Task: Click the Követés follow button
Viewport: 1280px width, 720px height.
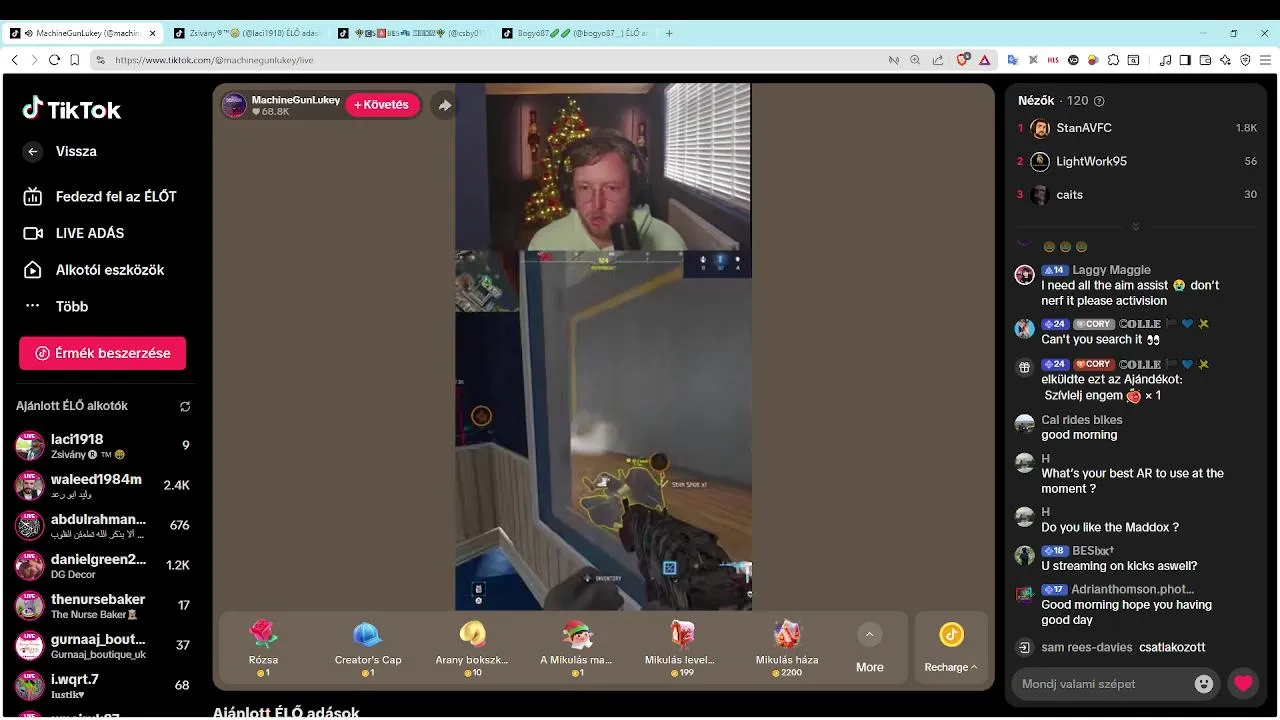Action: pos(382,105)
